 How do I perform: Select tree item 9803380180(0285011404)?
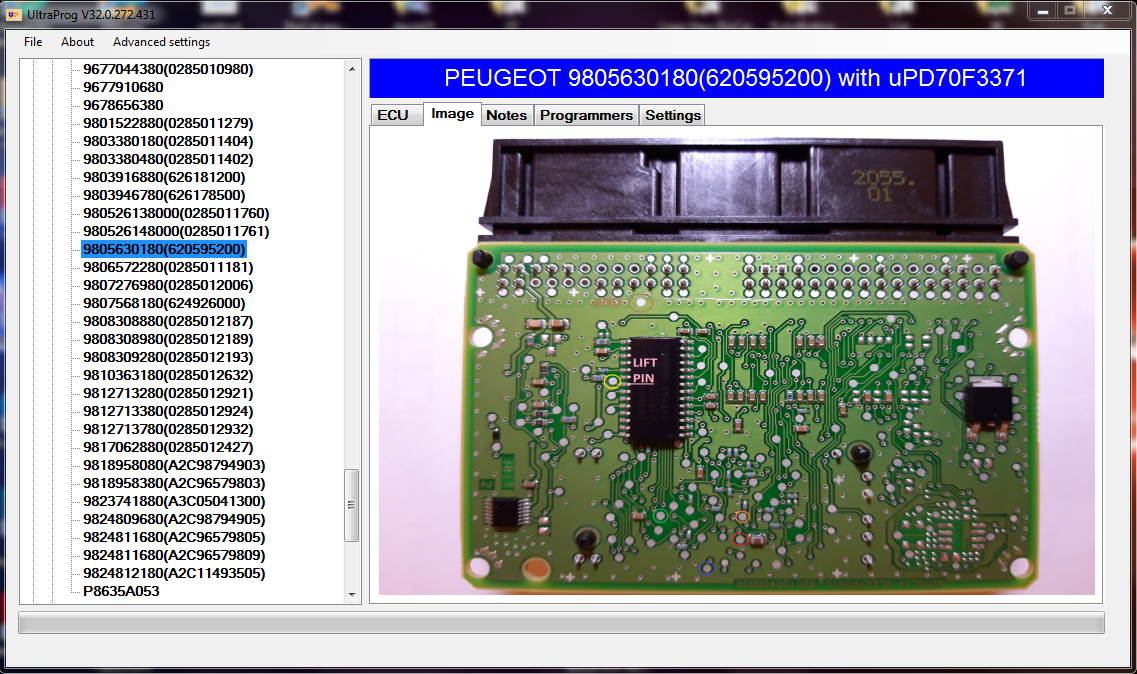[x=168, y=141]
